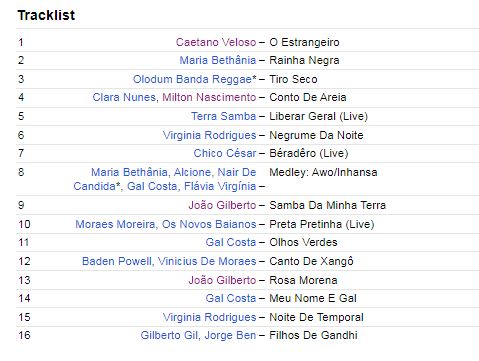This screenshot has width=479, height=361.
Task: Click the Jorge Ben artist link
Action: tap(230, 335)
